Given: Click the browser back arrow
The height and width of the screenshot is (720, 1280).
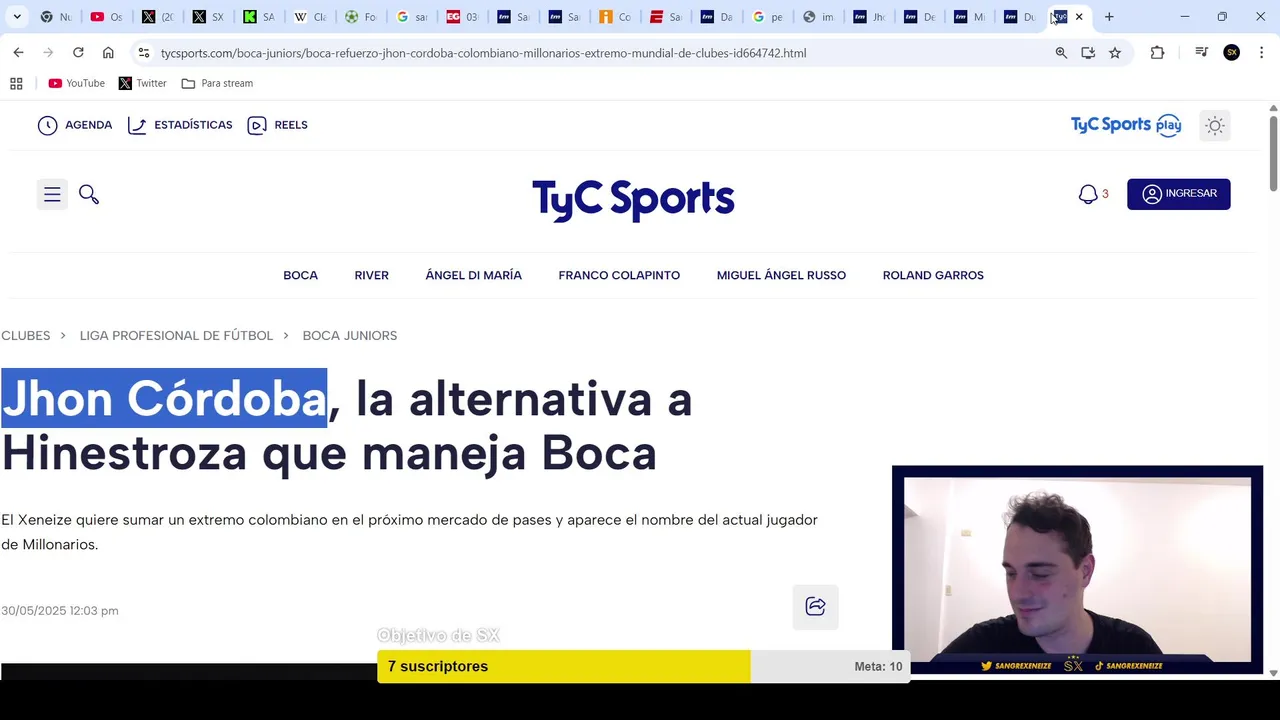Looking at the screenshot, I should (x=18, y=53).
